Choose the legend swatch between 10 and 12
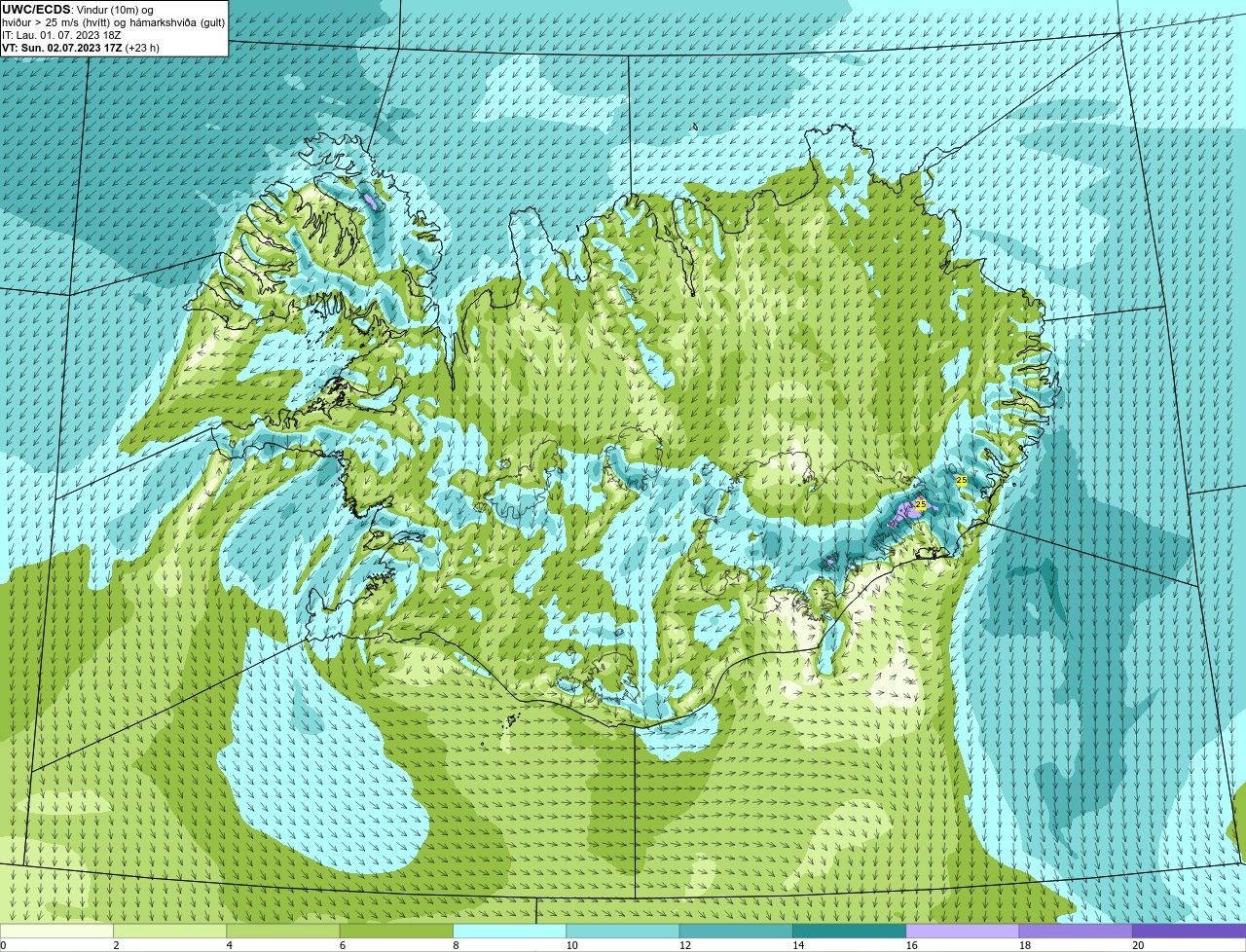The height and width of the screenshot is (952, 1246). tap(623, 932)
